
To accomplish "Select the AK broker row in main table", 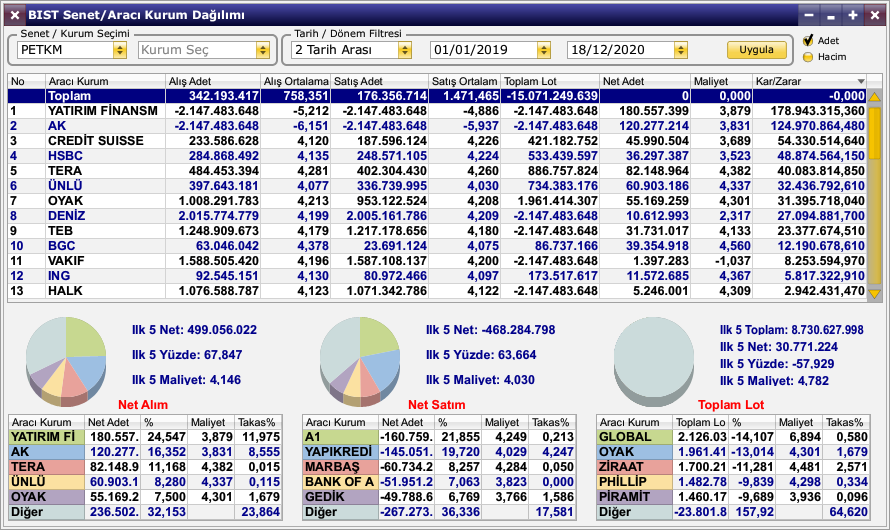I will tap(437, 126).
